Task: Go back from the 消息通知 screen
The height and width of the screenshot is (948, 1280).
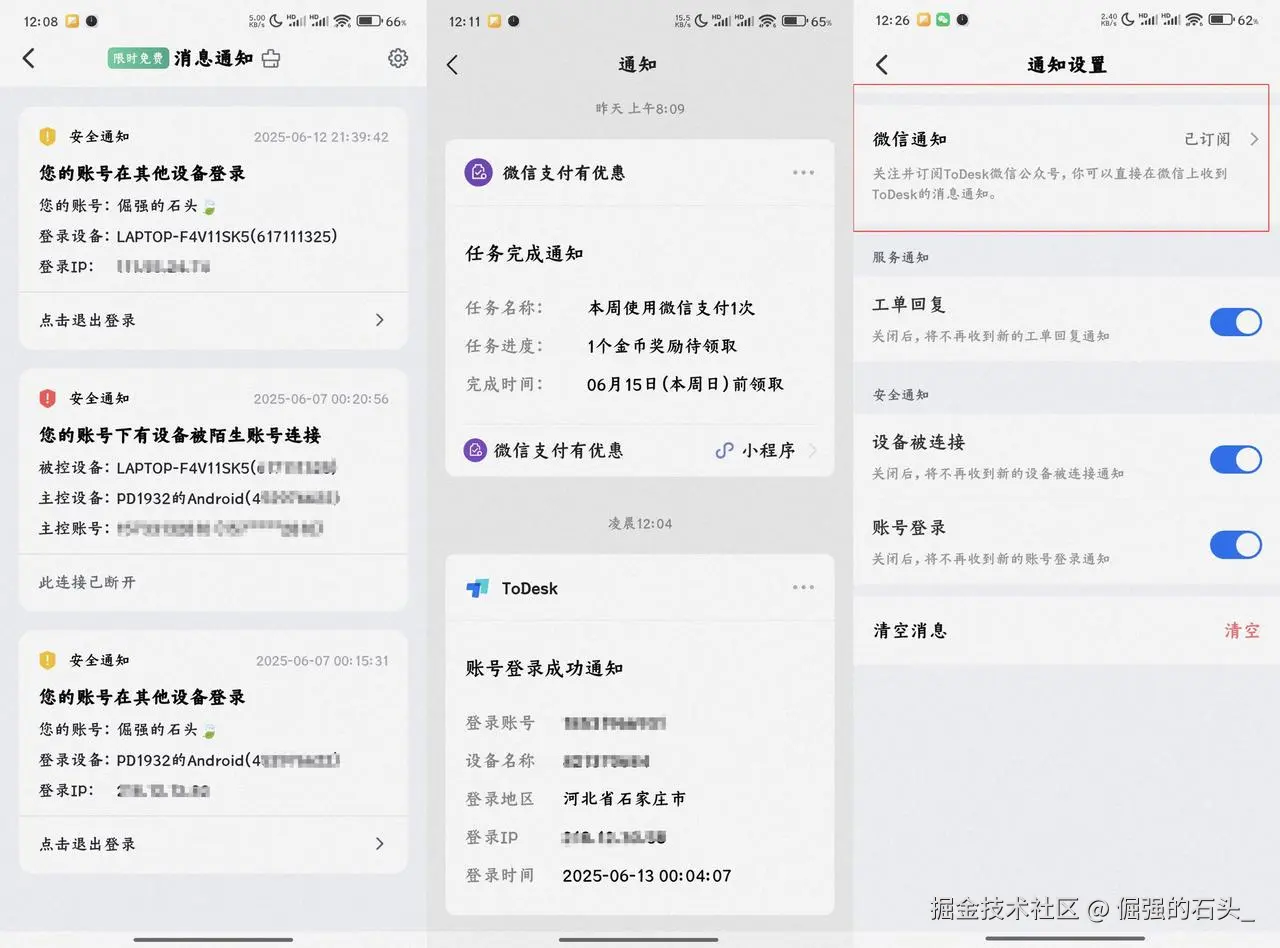Action: click(28, 58)
